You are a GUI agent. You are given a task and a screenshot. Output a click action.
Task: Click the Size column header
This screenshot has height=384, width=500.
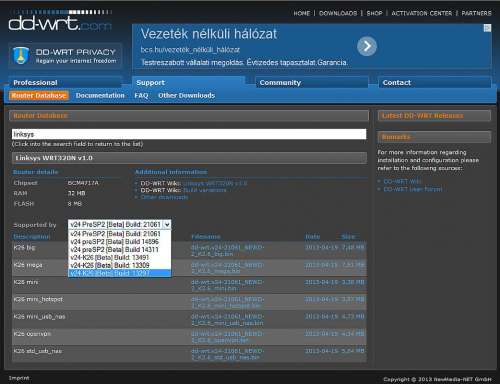click(349, 237)
